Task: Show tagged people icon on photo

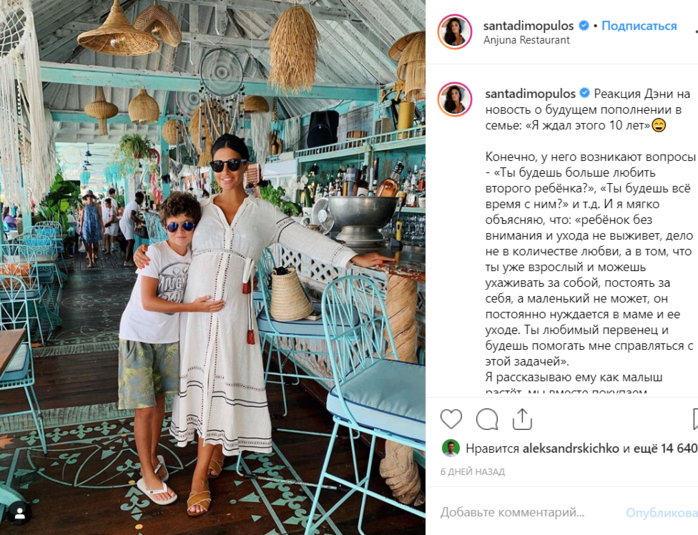Action: pyautogui.click(x=19, y=514)
